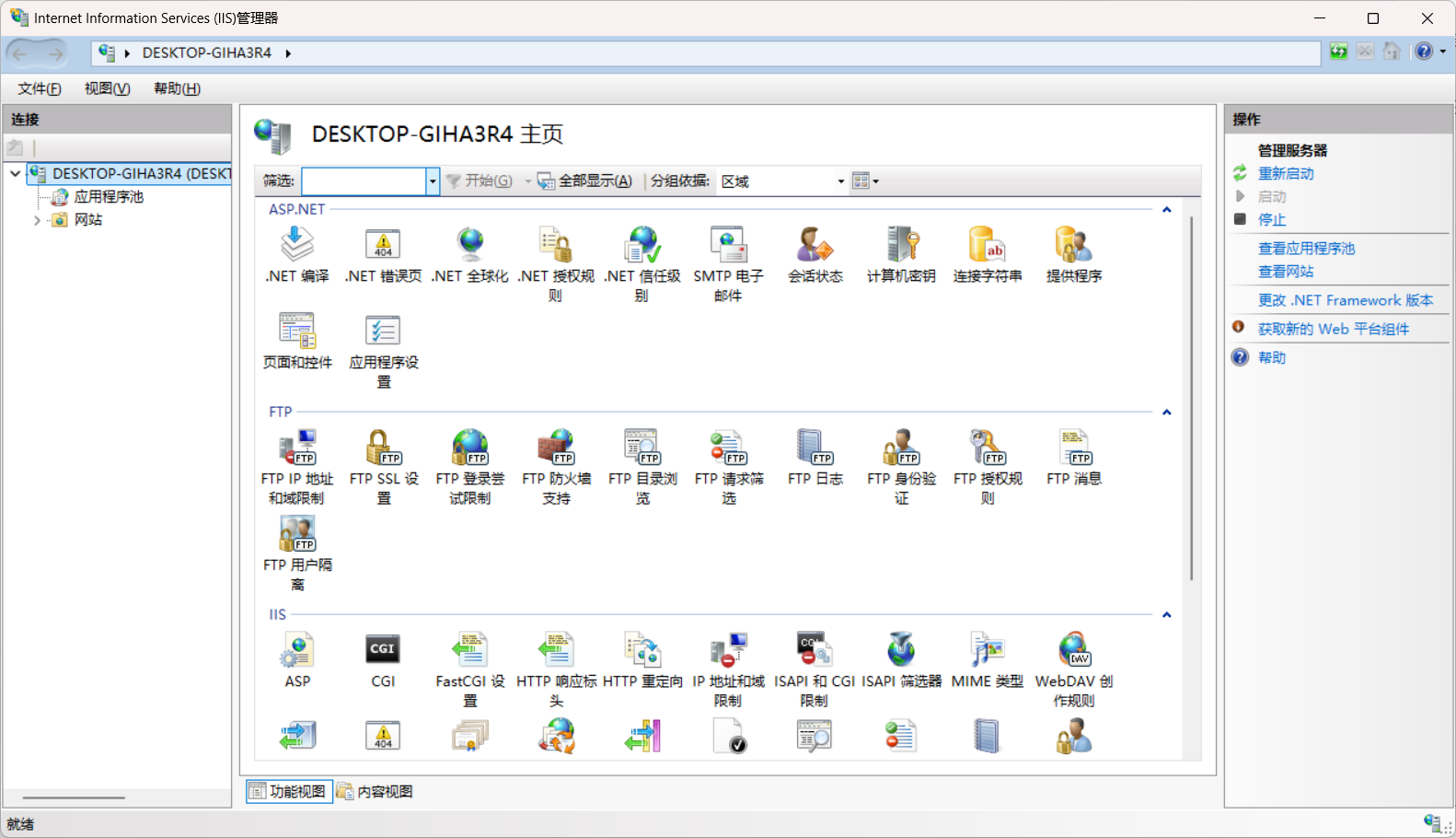The image size is (1456, 838).
Task: Open FTP 消息 feature
Action: tap(1074, 458)
